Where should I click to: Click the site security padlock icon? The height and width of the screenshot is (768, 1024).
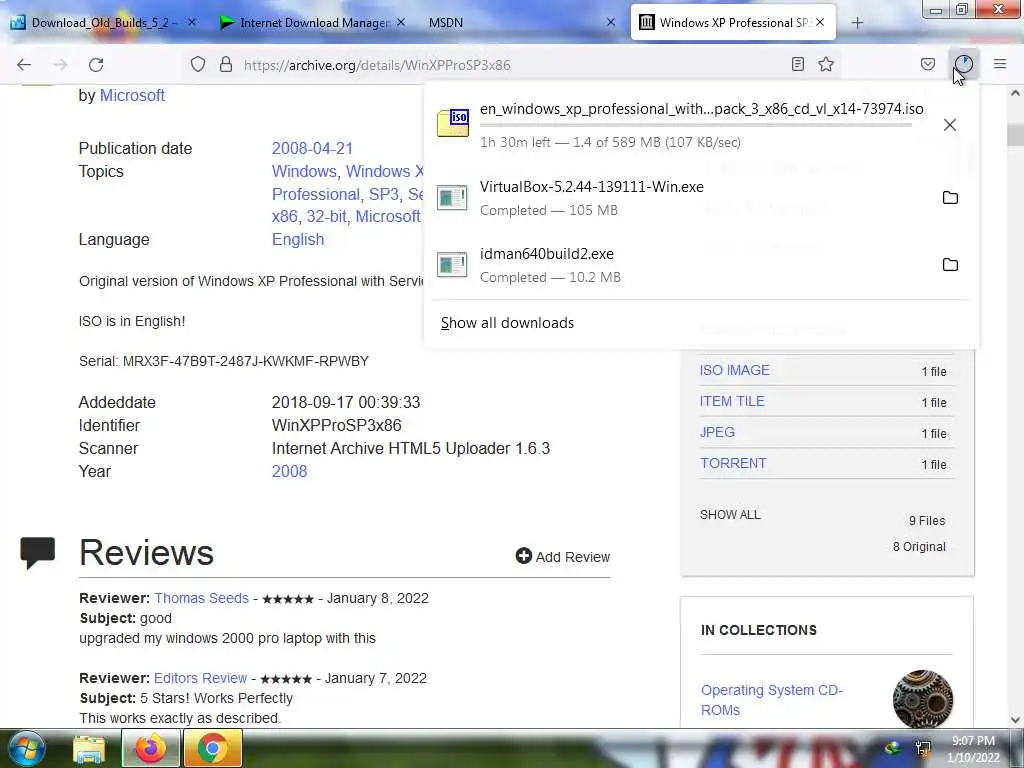pos(226,64)
